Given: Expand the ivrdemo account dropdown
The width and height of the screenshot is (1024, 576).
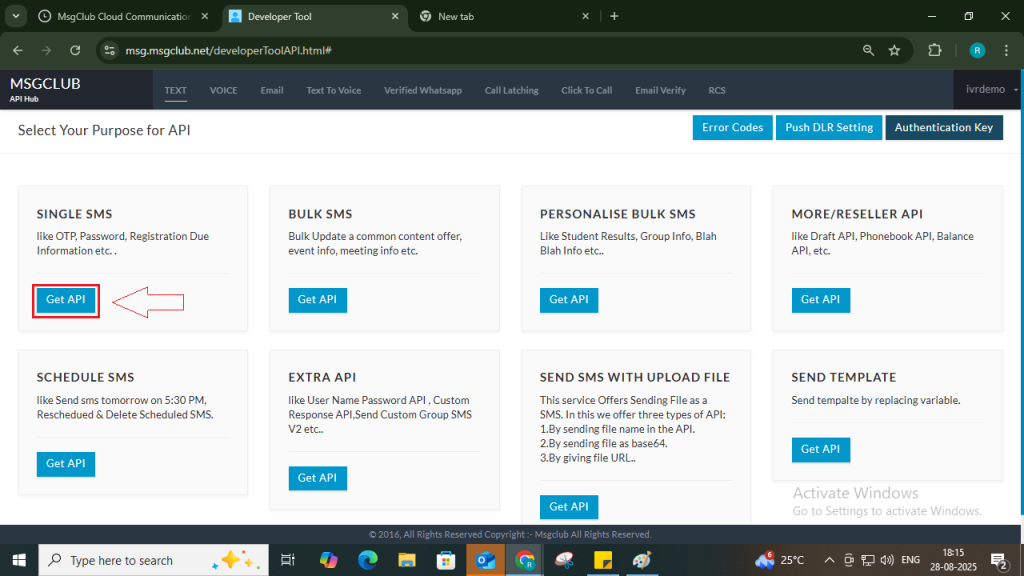Looking at the screenshot, I should 991,89.
